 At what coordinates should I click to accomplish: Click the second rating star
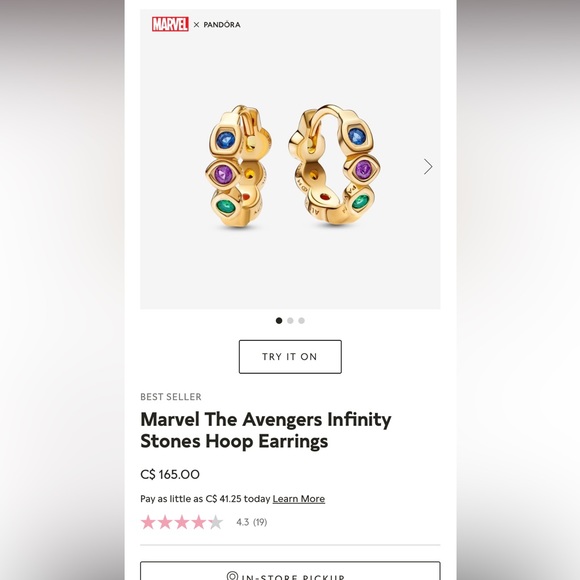[165, 522]
